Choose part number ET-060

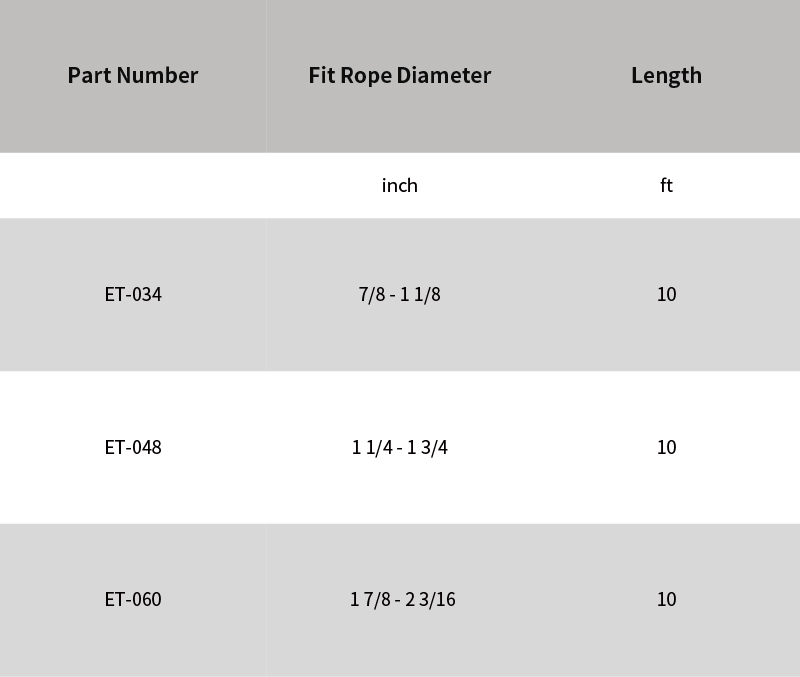(x=133, y=599)
